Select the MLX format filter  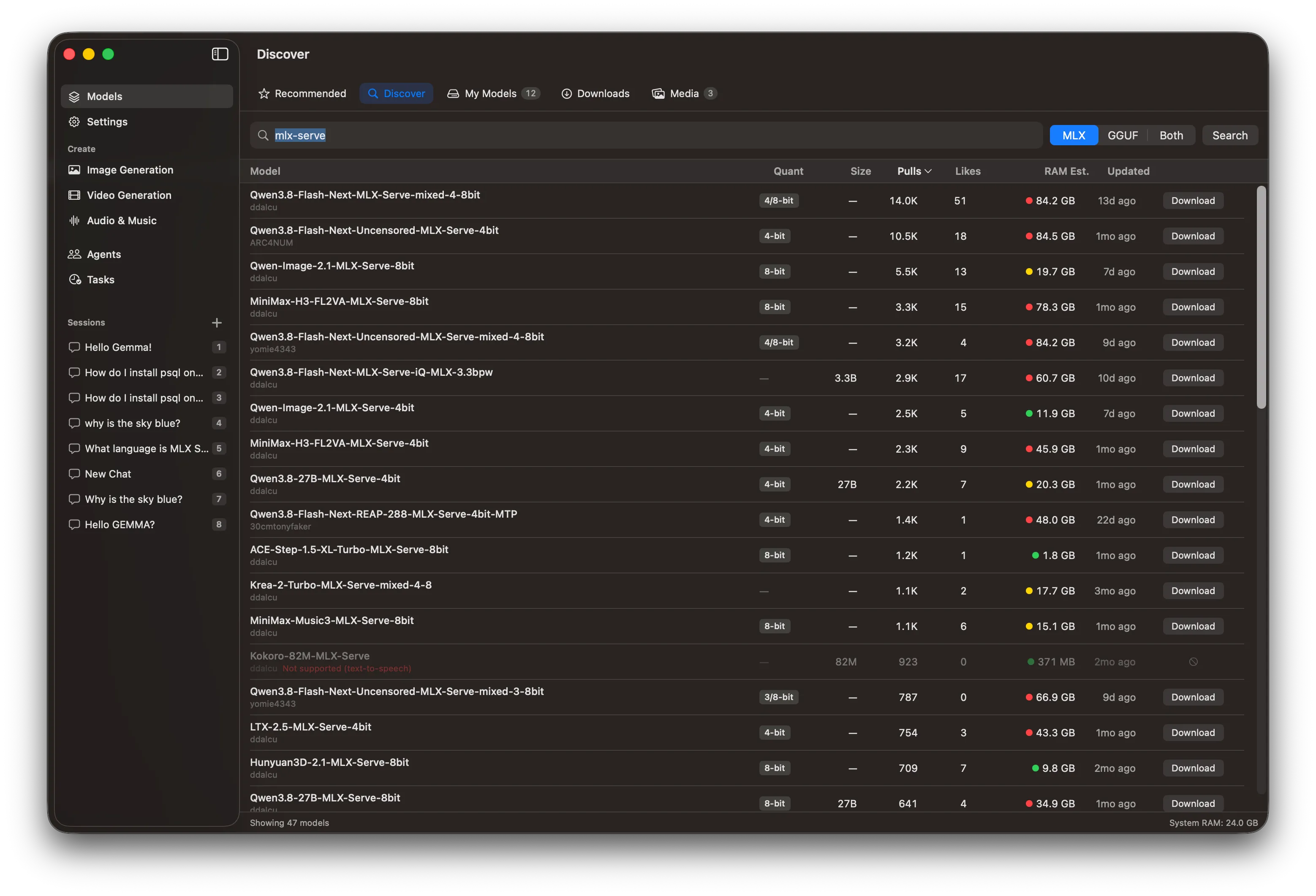coord(1074,135)
